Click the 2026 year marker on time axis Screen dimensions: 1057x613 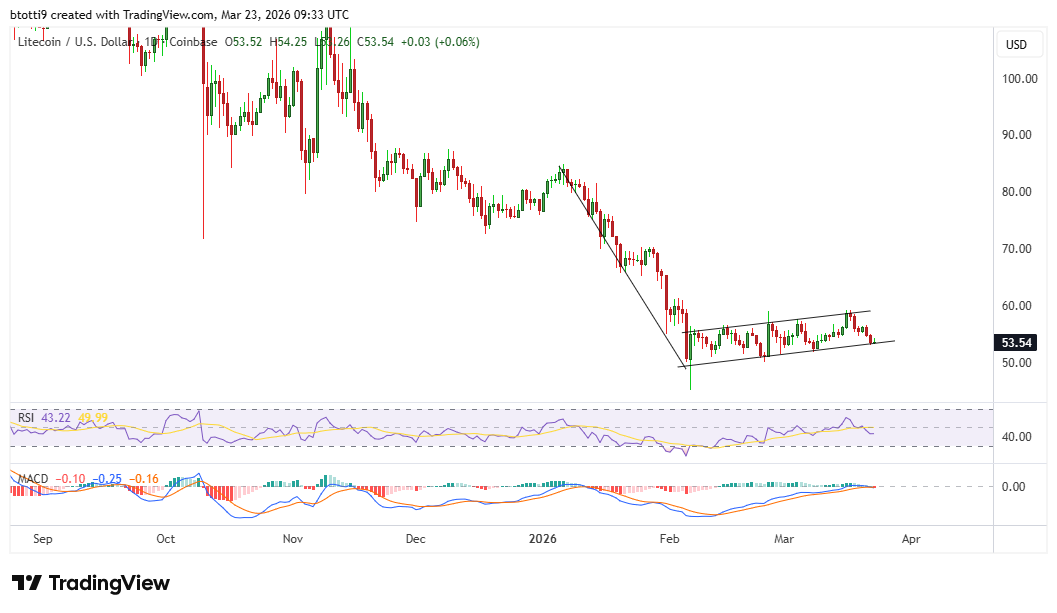[542, 538]
